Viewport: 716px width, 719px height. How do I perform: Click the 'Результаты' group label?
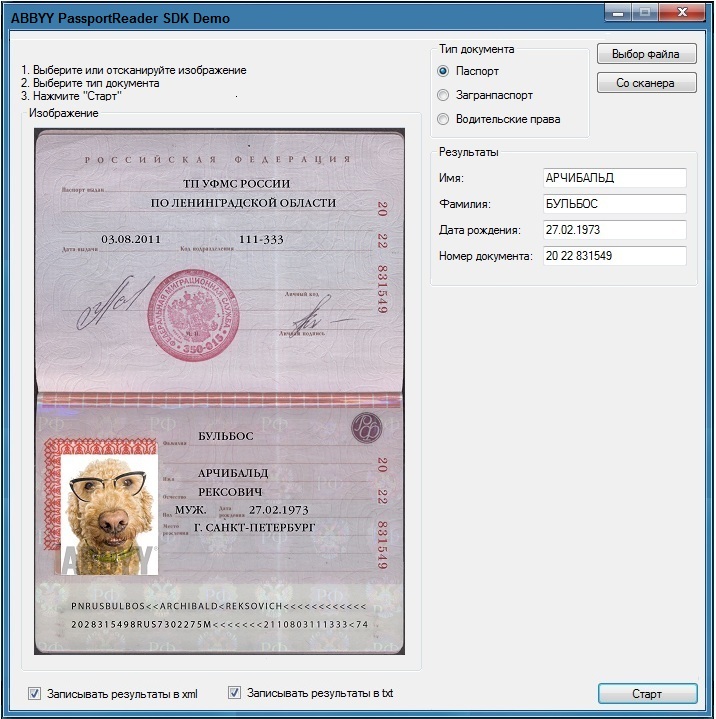[468, 152]
